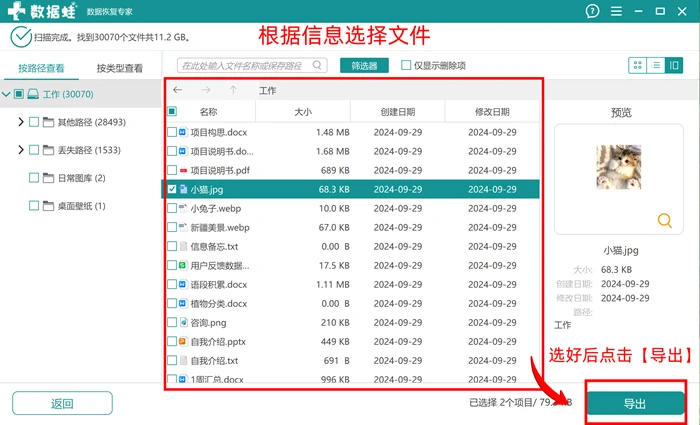Tick the 日常图库 folder checkbox

click(x=34, y=178)
